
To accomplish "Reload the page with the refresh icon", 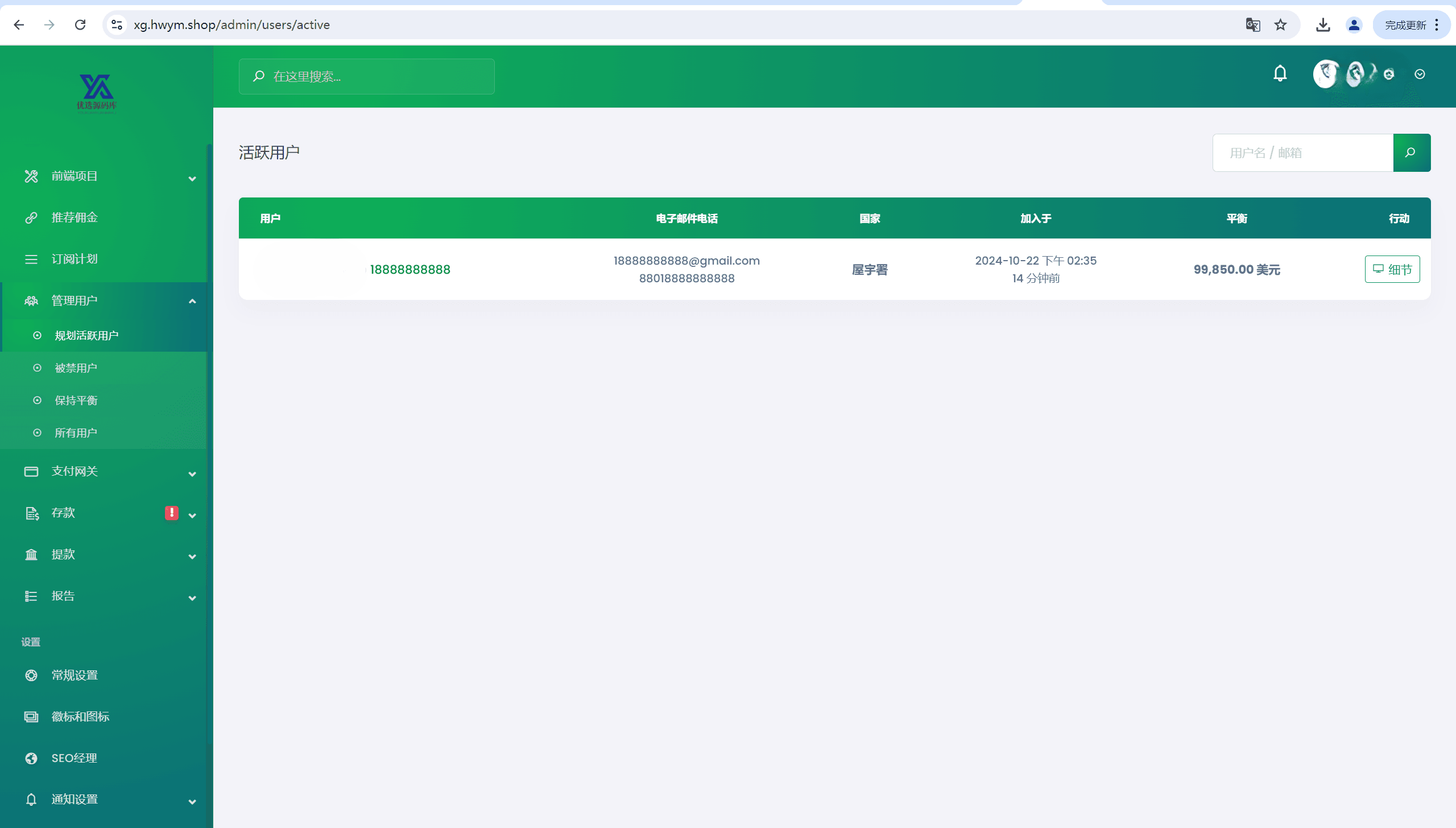I will point(80,25).
